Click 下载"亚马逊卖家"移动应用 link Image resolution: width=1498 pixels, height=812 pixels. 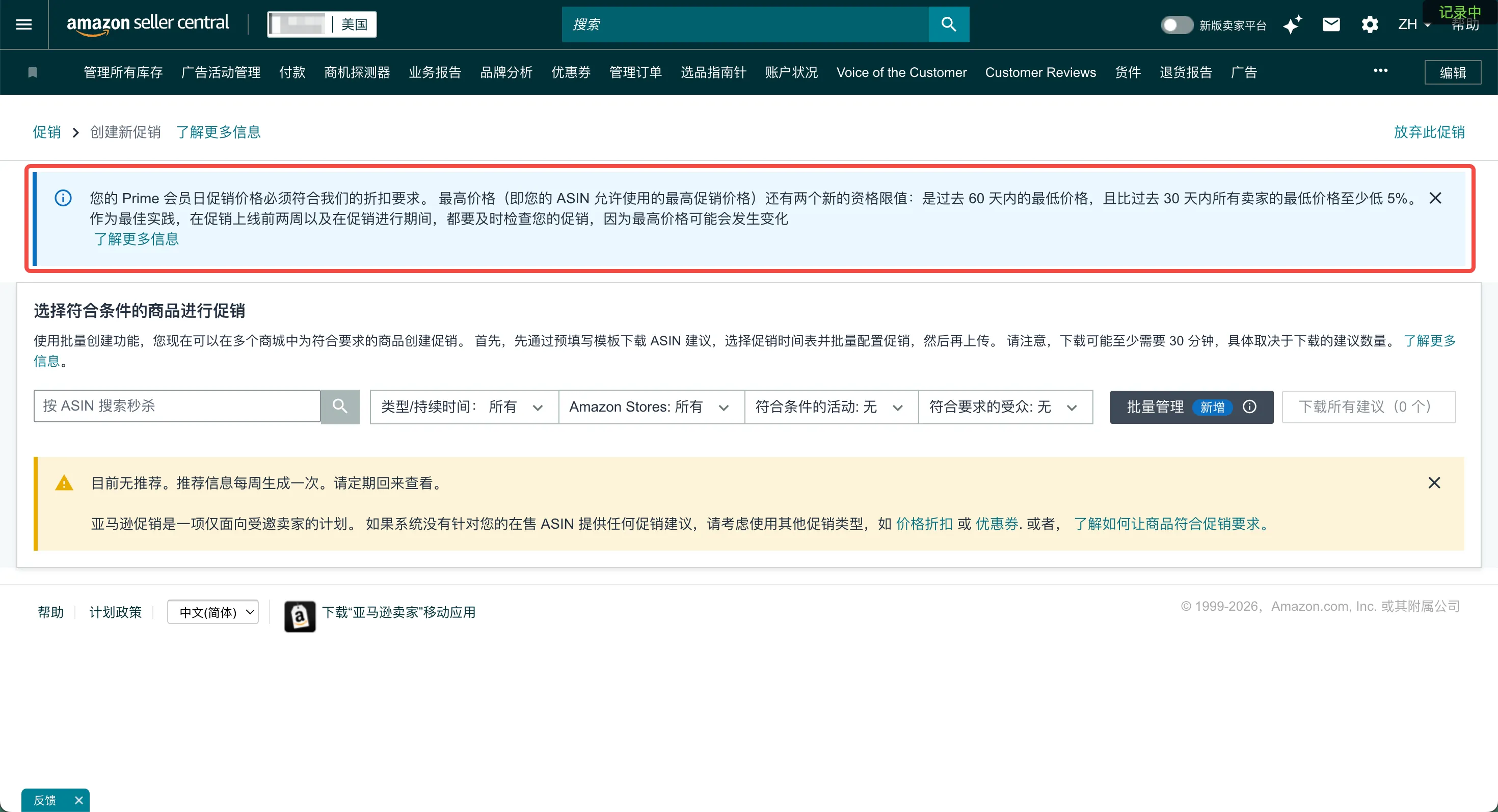[399, 612]
